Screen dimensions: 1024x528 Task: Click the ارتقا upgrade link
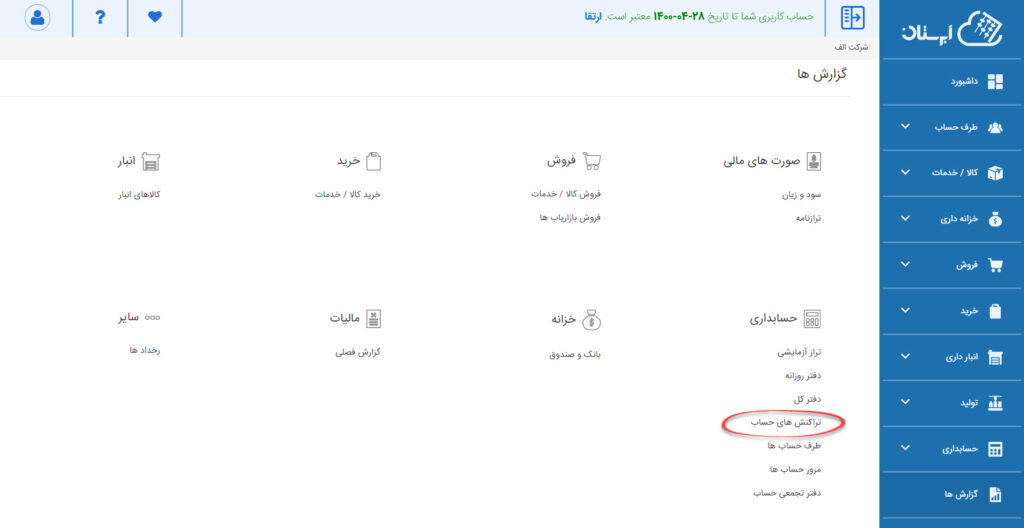[x=593, y=16]
